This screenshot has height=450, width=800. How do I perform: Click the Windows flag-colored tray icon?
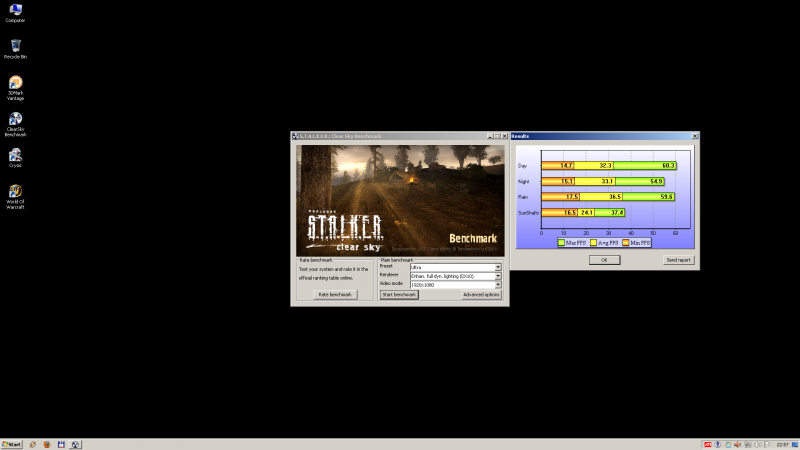pyautogui.click(x=728, y=444)
